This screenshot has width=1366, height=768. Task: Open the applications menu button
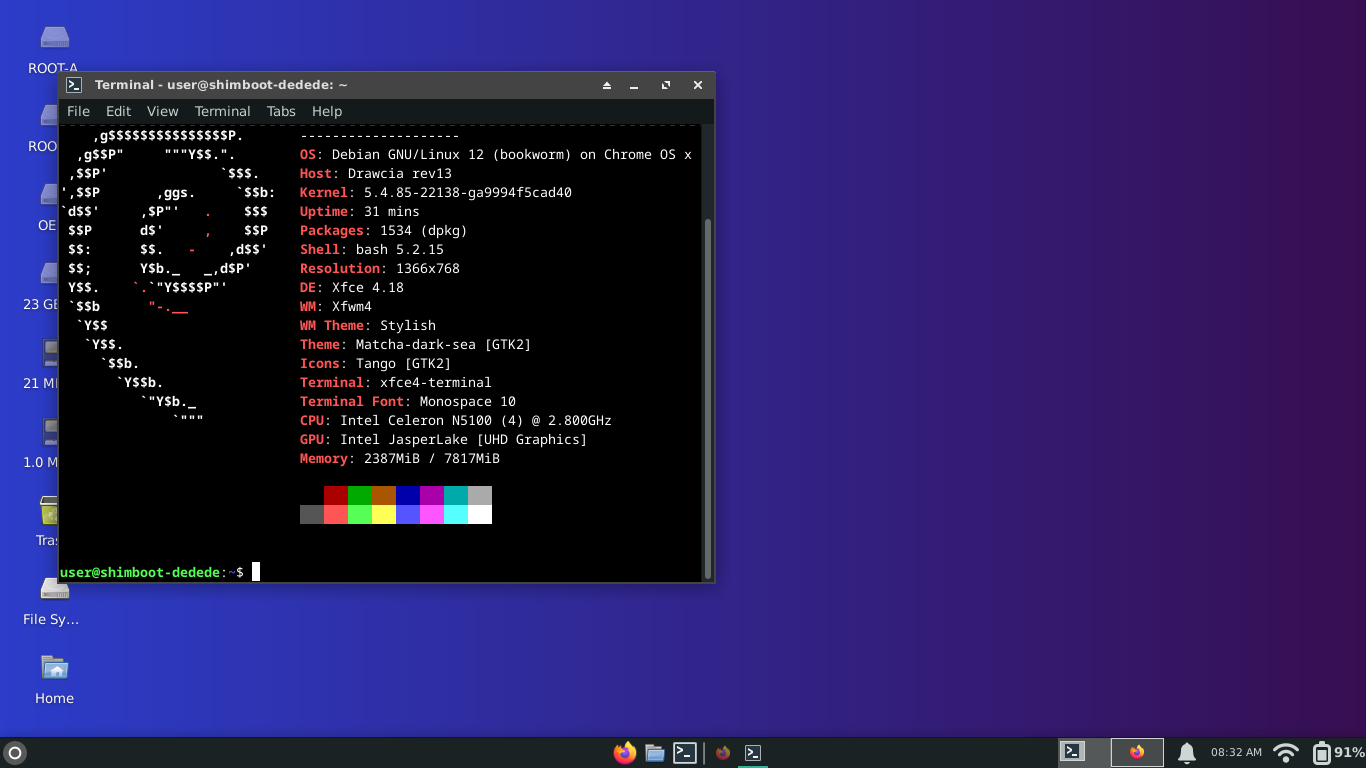[x=15, y=753]
